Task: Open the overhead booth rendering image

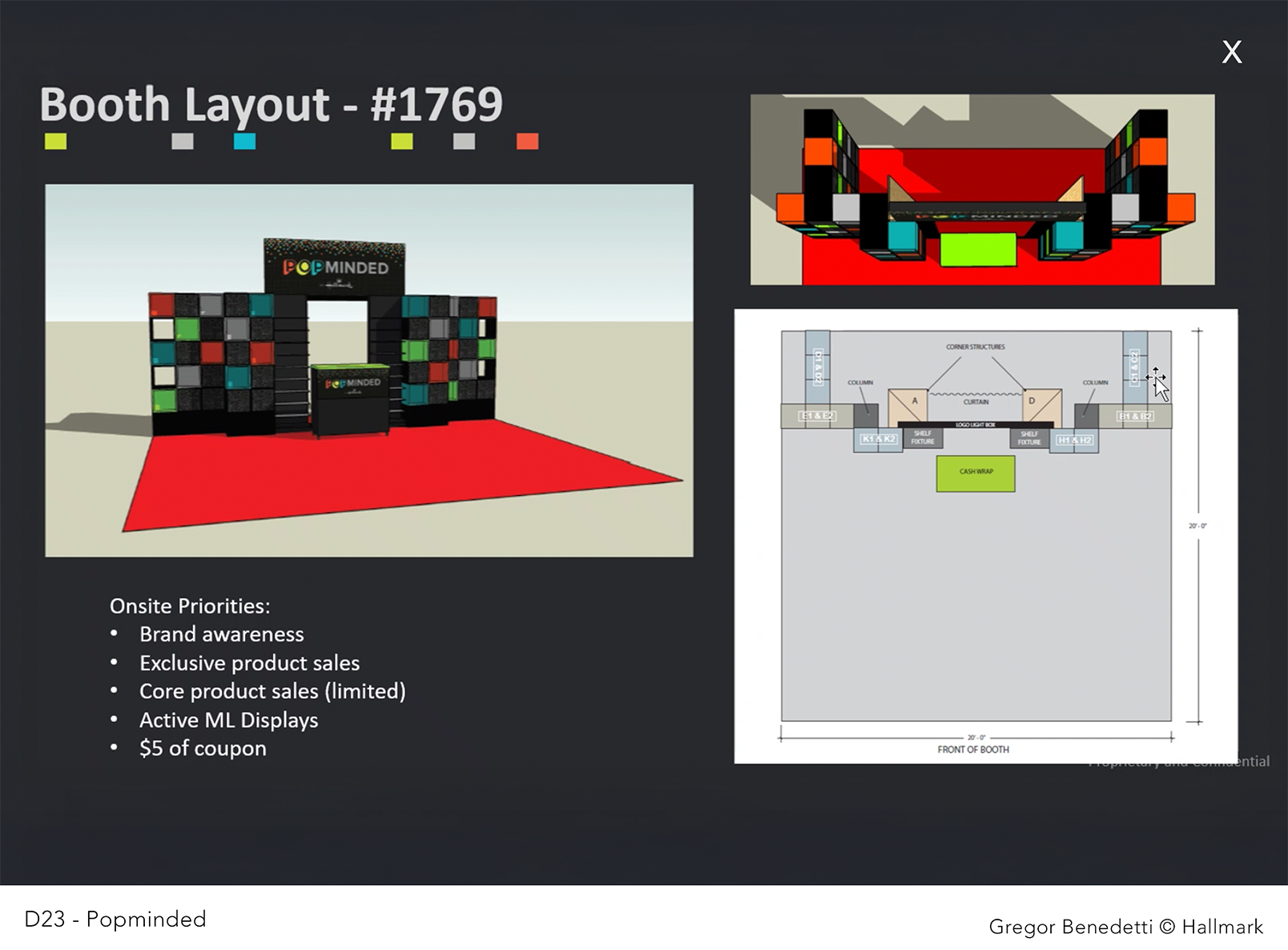Action: 982,190
